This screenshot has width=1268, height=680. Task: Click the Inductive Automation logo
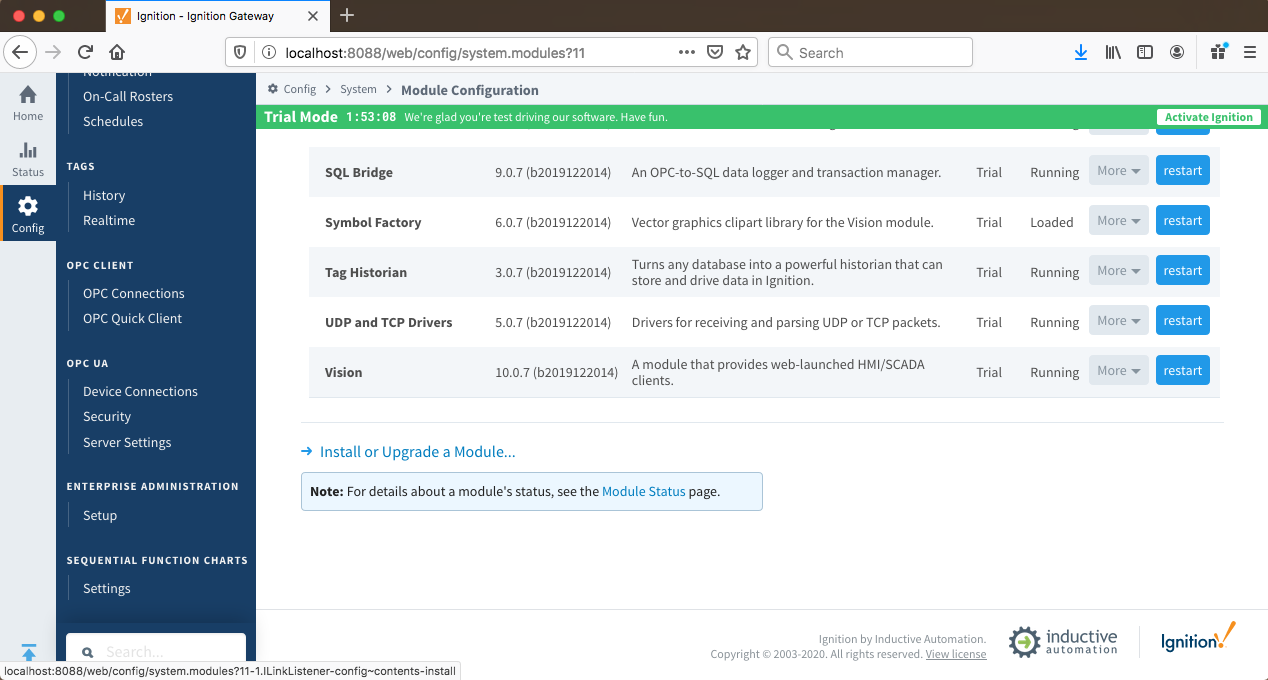click(1062, 641)
